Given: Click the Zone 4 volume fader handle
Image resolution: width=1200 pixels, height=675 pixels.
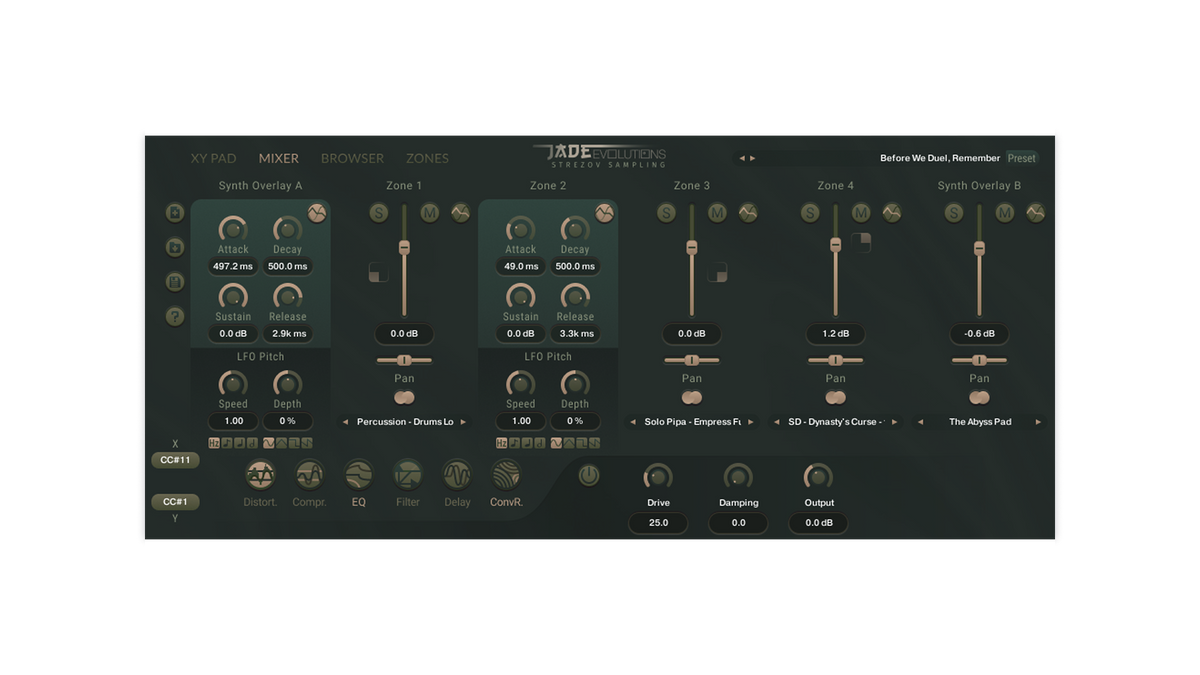Looking at the screenshot, I should 836,245.
